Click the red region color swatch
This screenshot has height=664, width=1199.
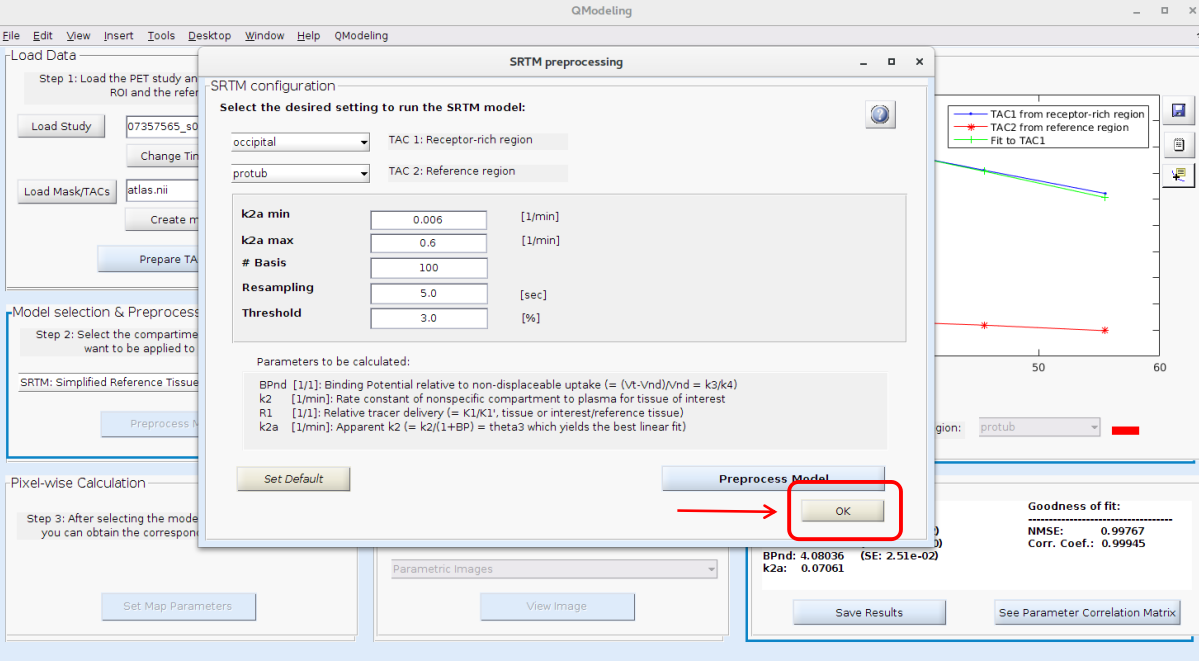(x=1125, y=430)
